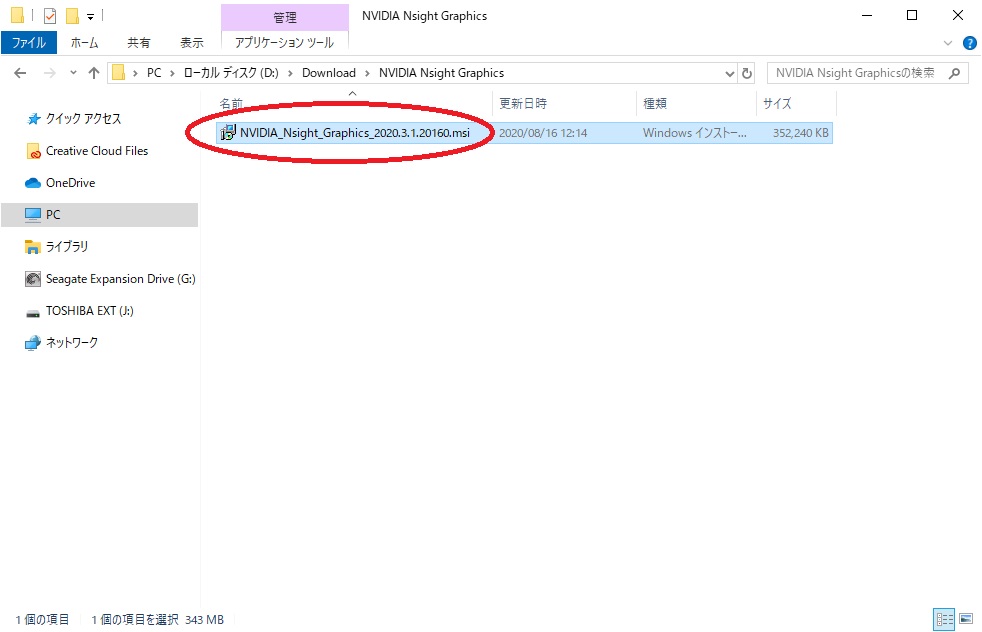Click the folder icon in title bar
This screenshot has height=632, width=982.
[18, 15]
